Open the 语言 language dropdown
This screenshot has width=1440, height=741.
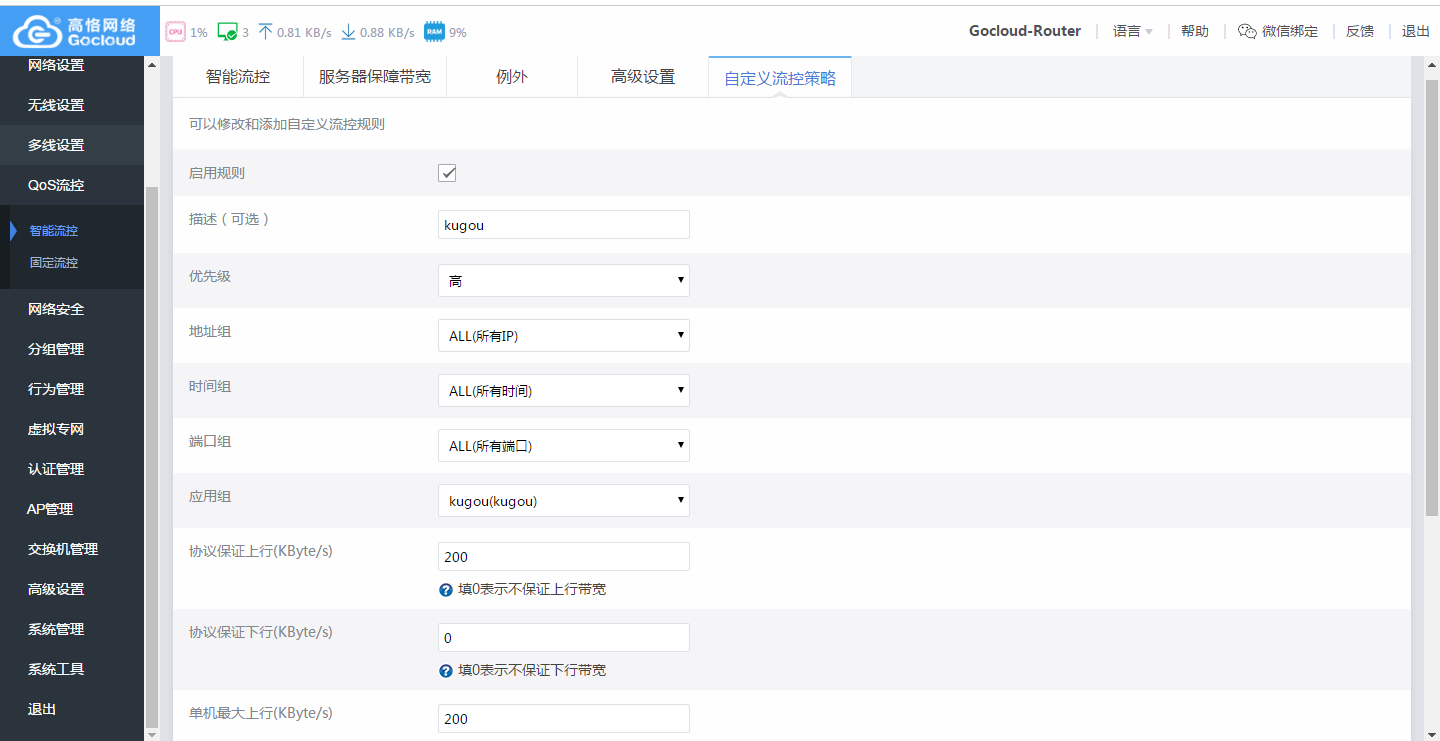[1133, 31]
